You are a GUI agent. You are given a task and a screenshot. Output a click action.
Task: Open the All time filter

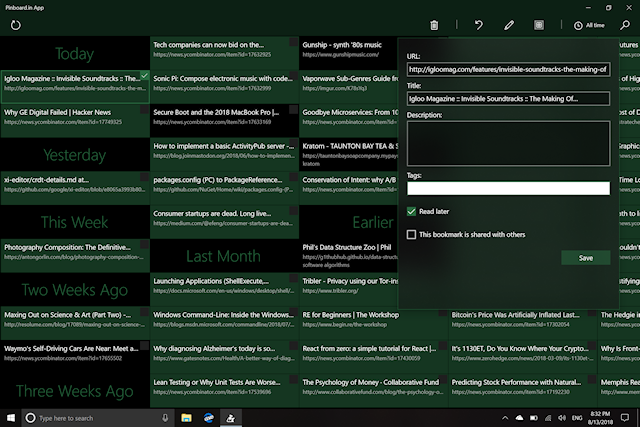[x=589, y=25]
